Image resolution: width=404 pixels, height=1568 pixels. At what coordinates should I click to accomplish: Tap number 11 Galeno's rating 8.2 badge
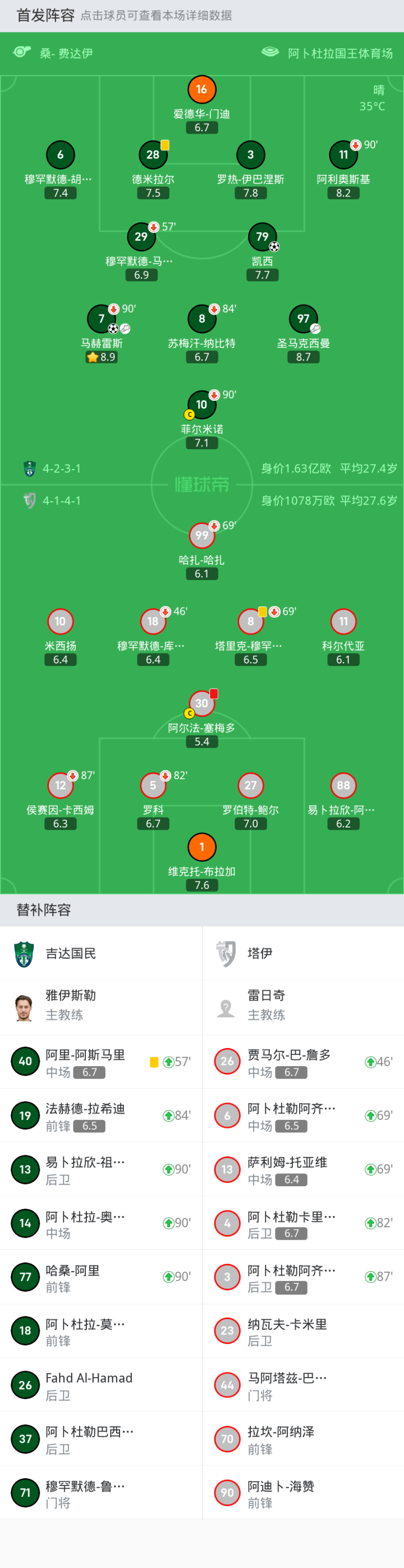[x=343, y=193]
